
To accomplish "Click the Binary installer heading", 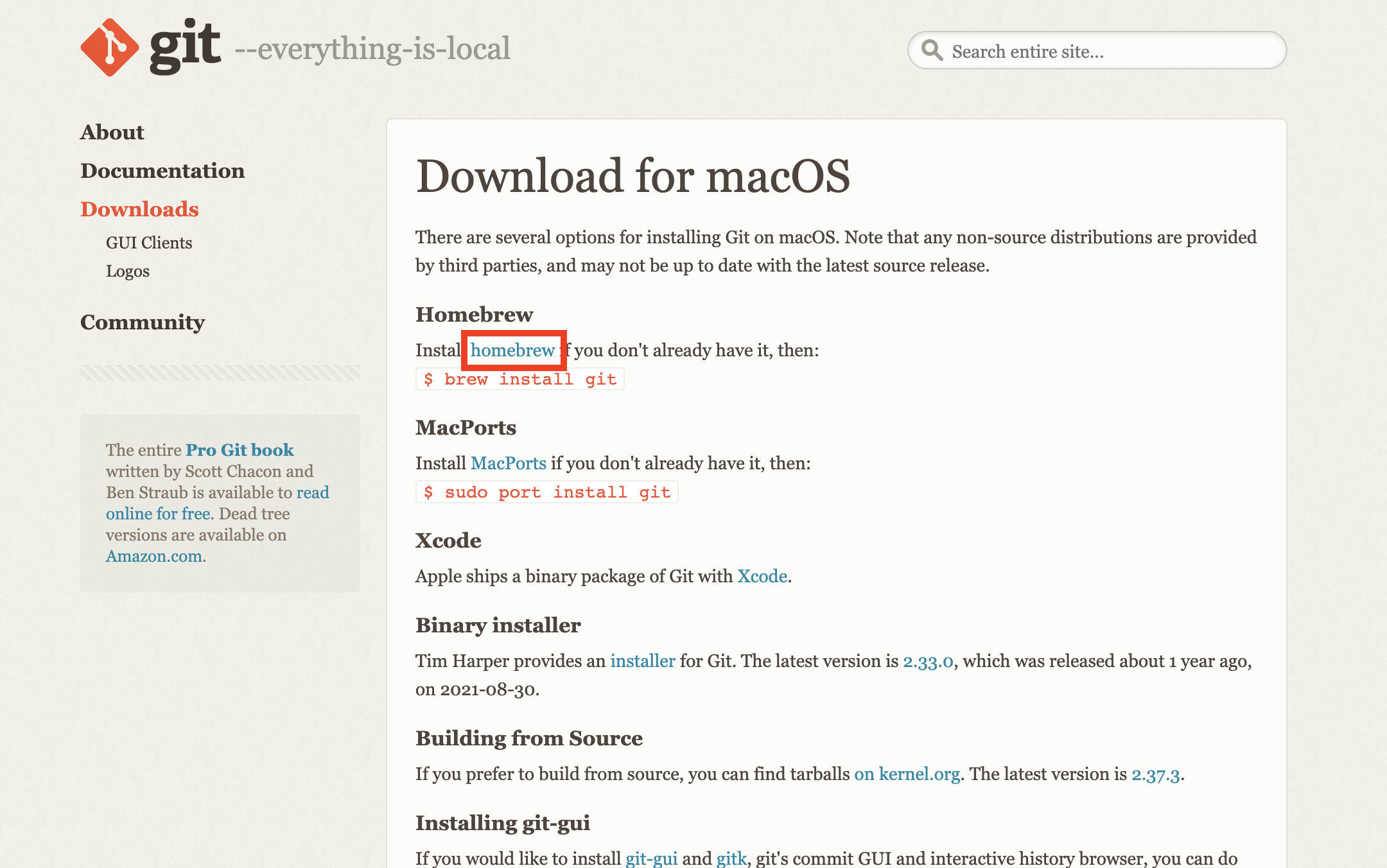I will (x=498, y=625).
